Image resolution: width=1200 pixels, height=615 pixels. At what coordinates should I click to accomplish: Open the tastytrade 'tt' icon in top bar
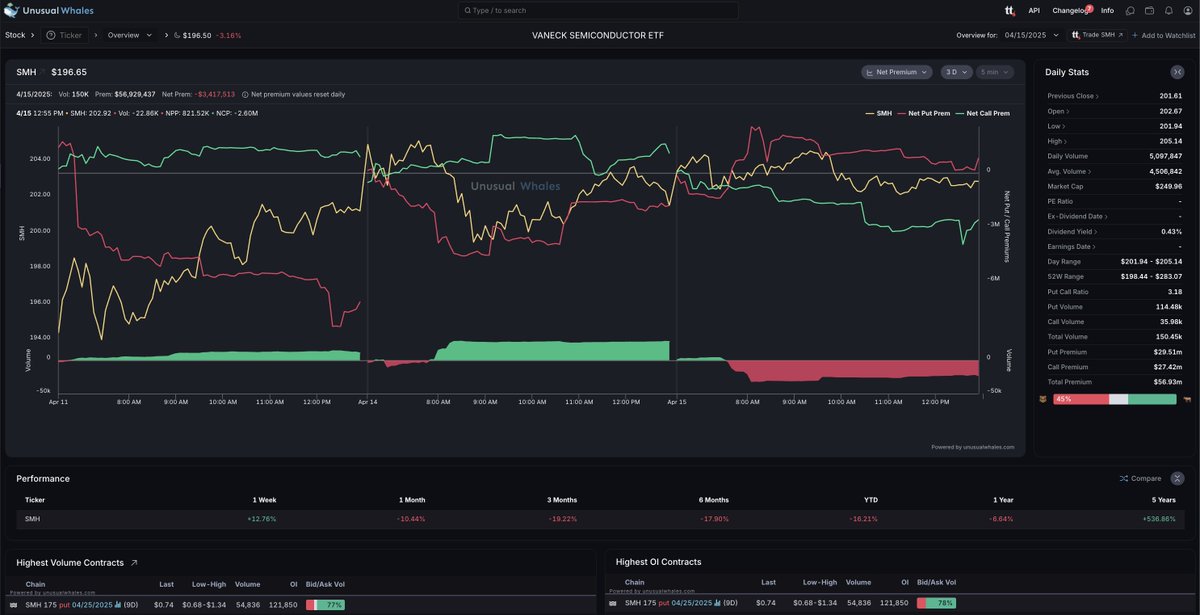click(1010, 10)
